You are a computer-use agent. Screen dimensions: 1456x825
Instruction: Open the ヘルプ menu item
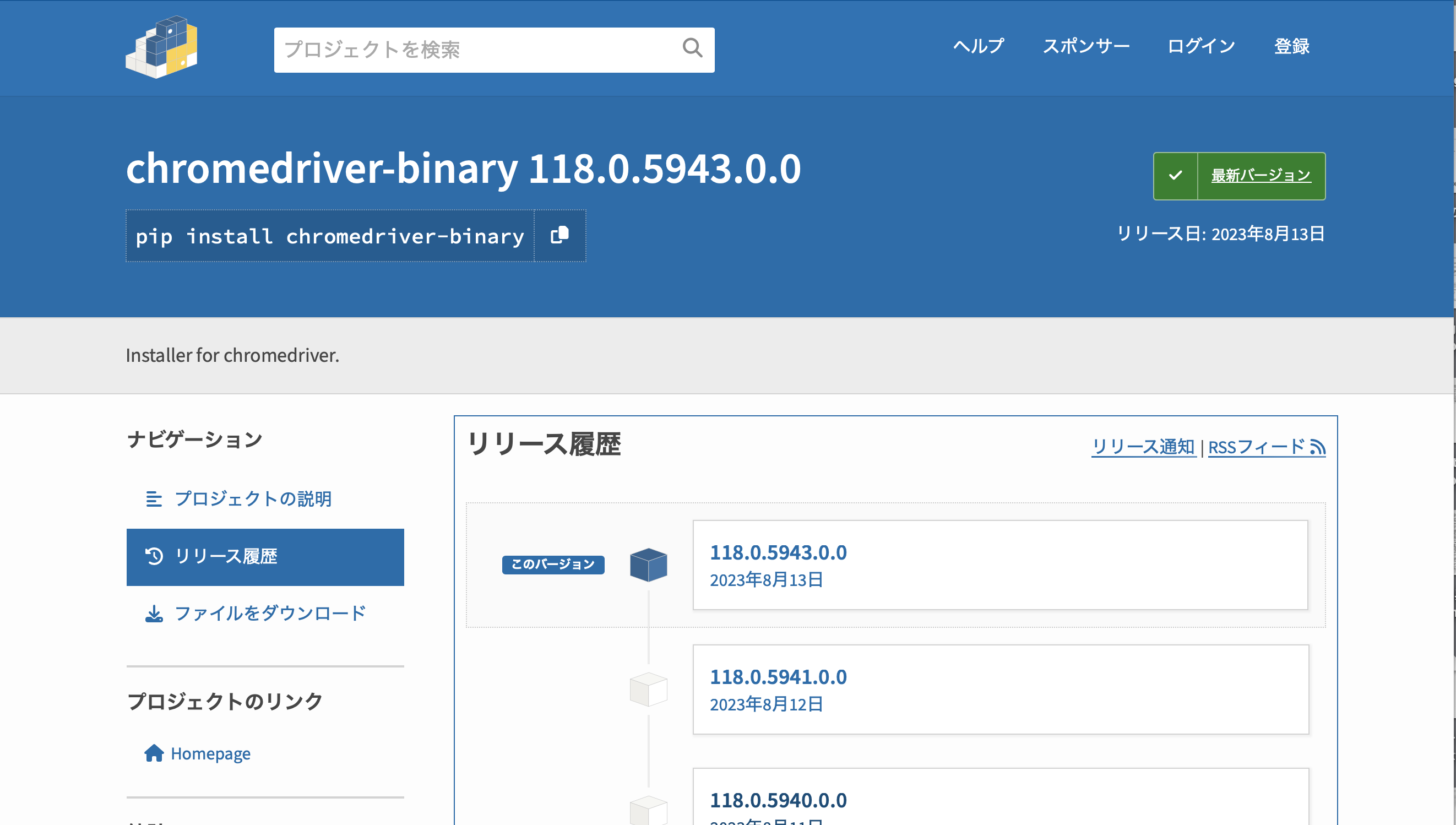(978, 46)
